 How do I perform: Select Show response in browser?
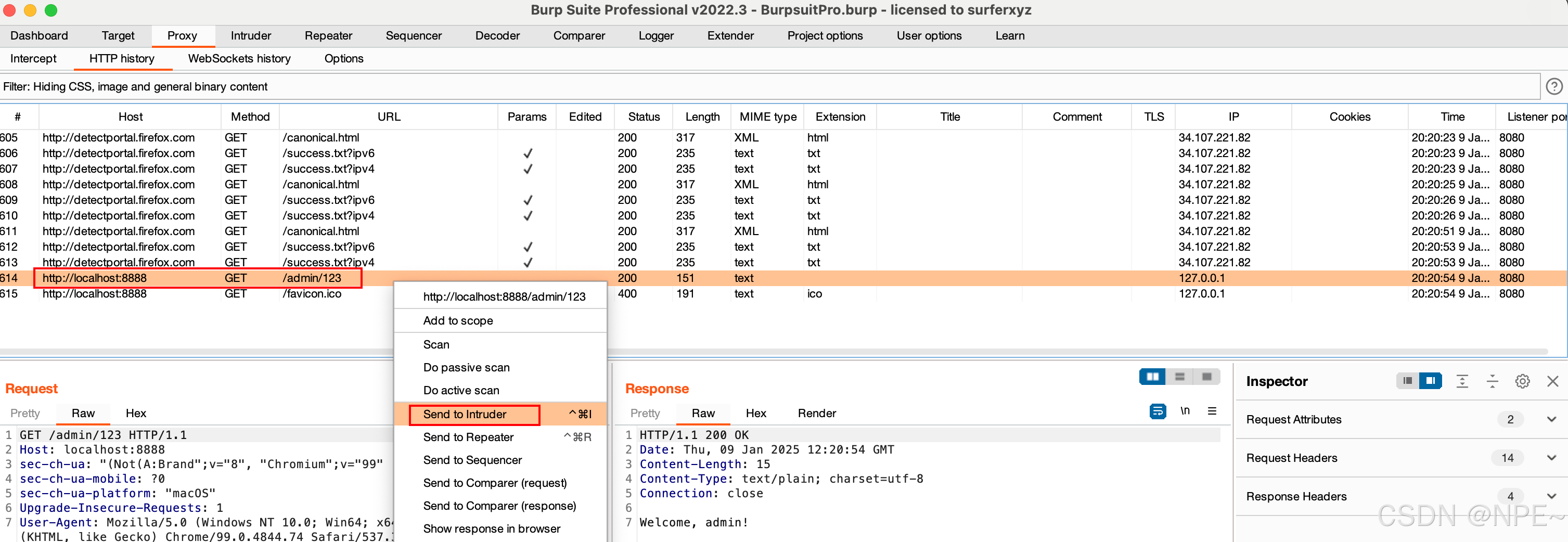coord(500,529)
